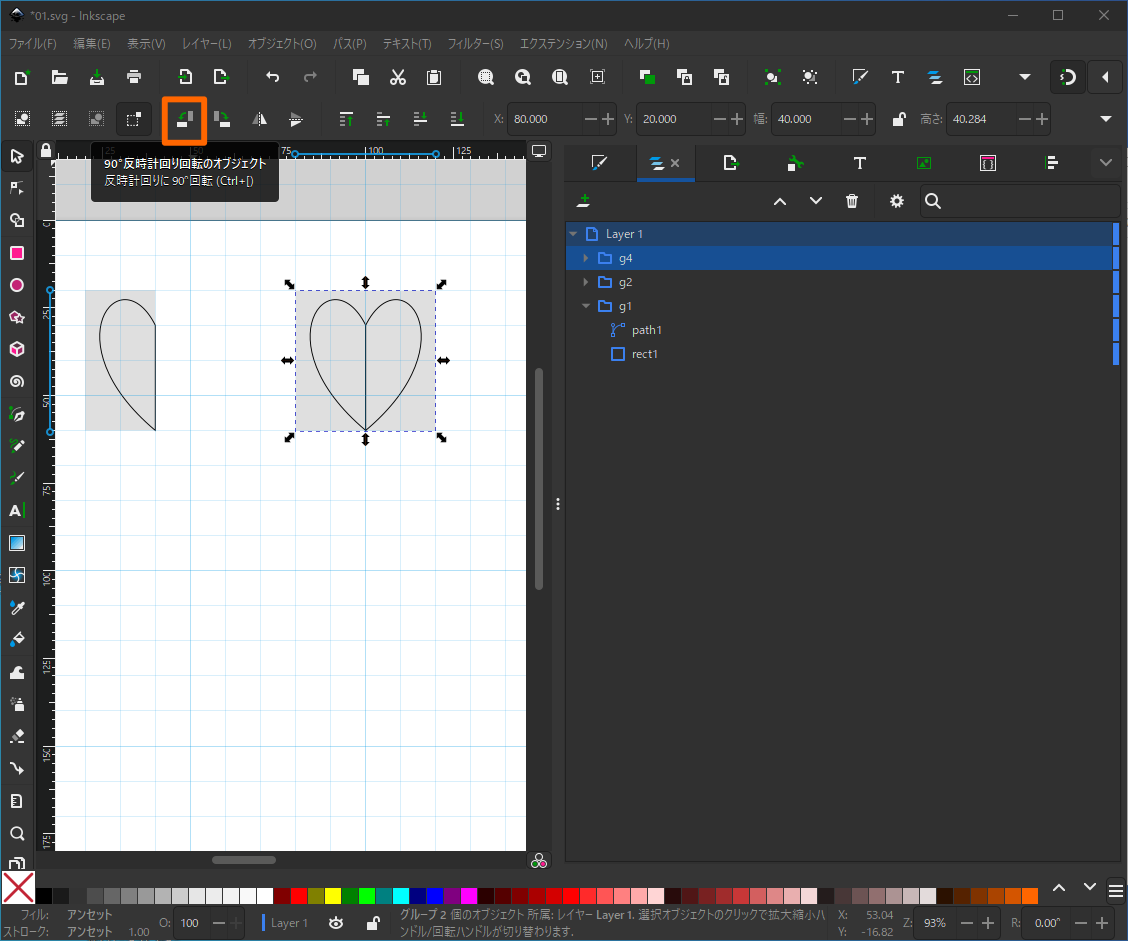
Task: Flip selection vertically
Action: point(296,119)
